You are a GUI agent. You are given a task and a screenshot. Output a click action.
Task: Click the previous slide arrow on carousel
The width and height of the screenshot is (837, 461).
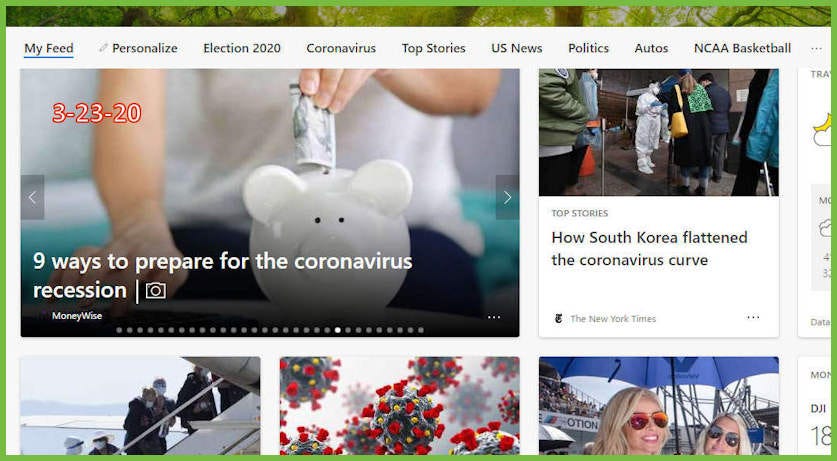pos(33,197)
